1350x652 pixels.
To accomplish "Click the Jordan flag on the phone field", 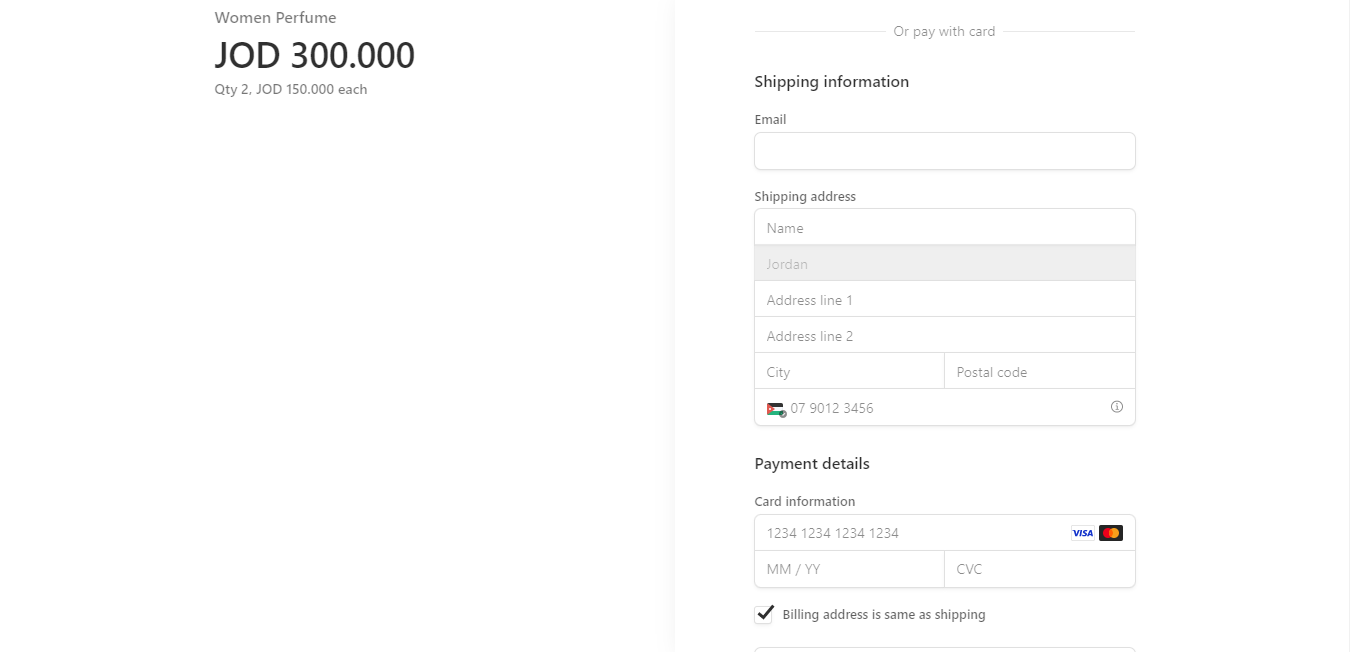I will [775, 408].
